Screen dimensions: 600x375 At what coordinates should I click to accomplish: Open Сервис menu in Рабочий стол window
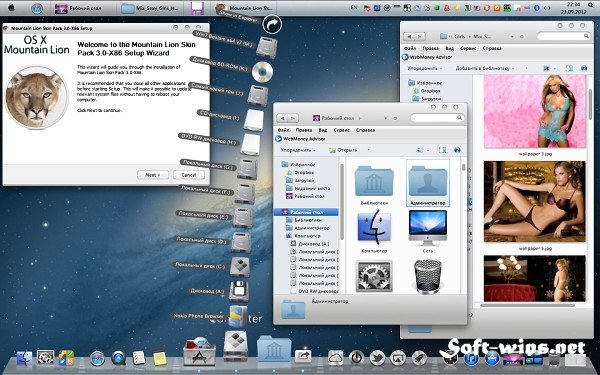pyautogui.click(x=341, y=130)
